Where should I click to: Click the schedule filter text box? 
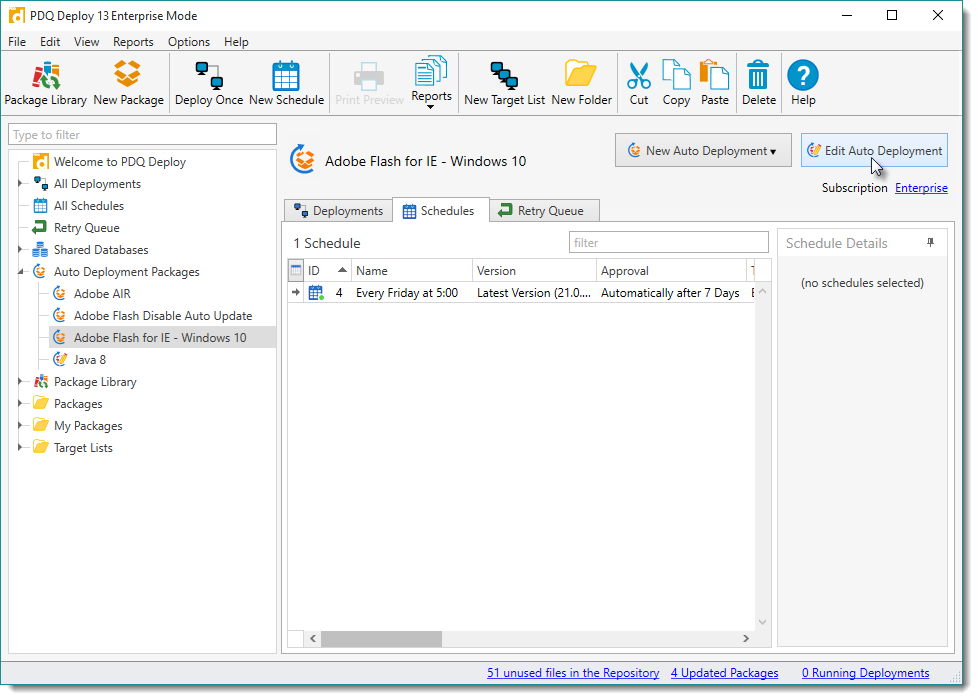(x=668, y=243)
